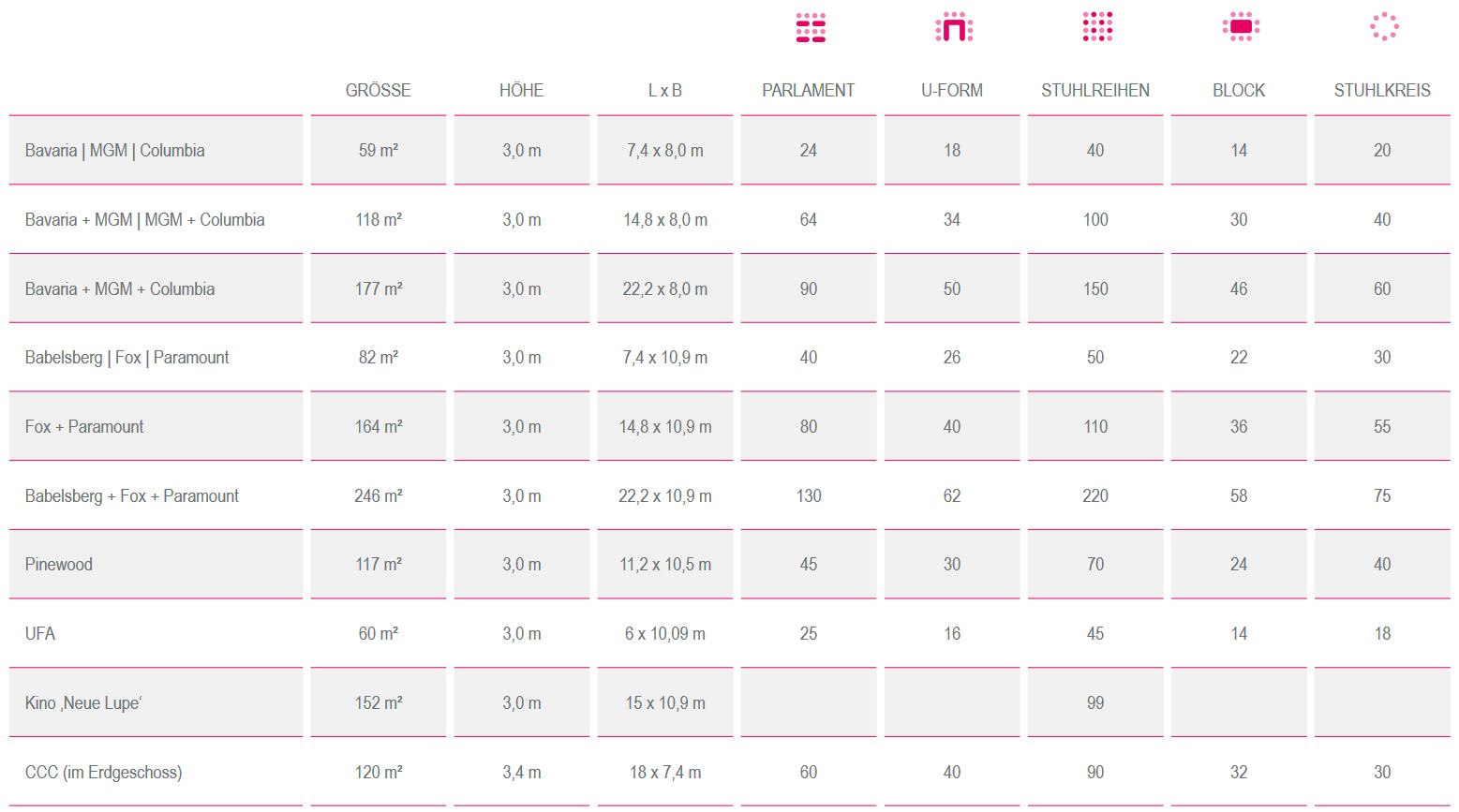Screen dimensions: 1459x812
Task: Click the Stuhlreihen seating layout icon
Action: pyautogui.click(x=1097, y=27)
